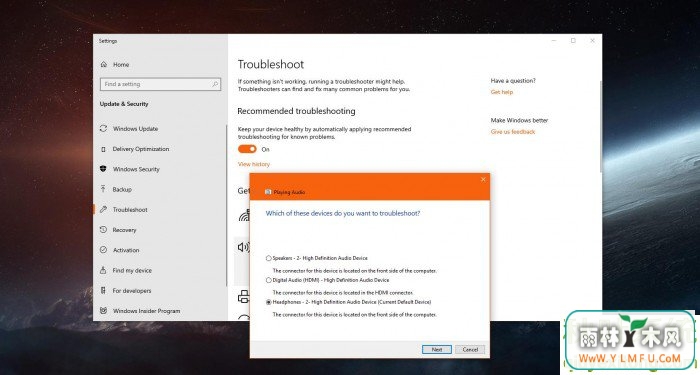Click the Playing Audio dialog title icon
This screenshot has height=375, width=700.
click(268, 192)
